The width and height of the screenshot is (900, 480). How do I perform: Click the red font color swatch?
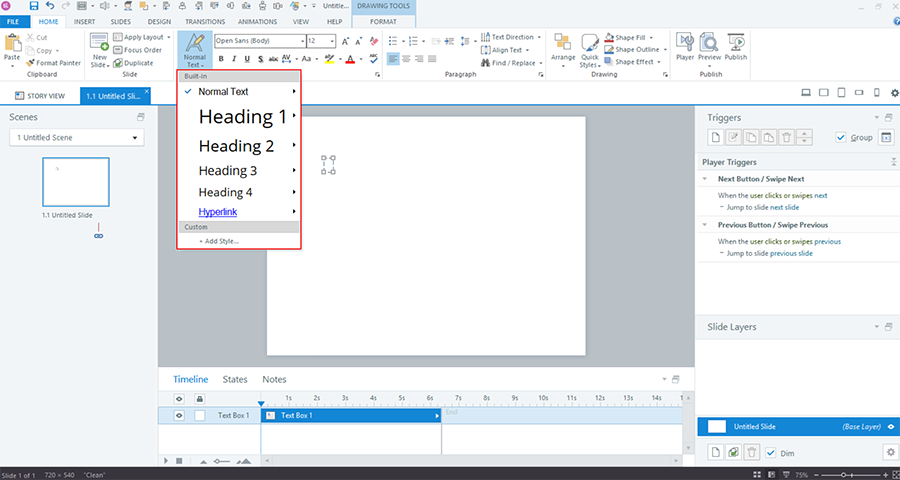pyautogui.click(x=350, y=59)
